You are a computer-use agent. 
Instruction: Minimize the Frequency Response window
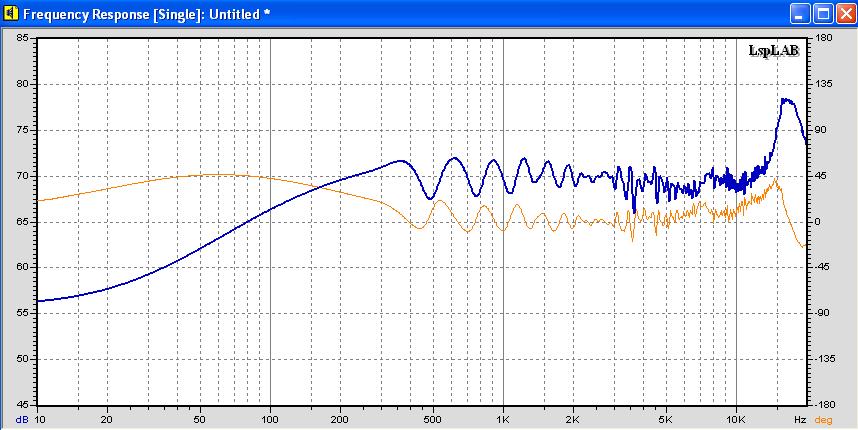click(x=800, y=14)
